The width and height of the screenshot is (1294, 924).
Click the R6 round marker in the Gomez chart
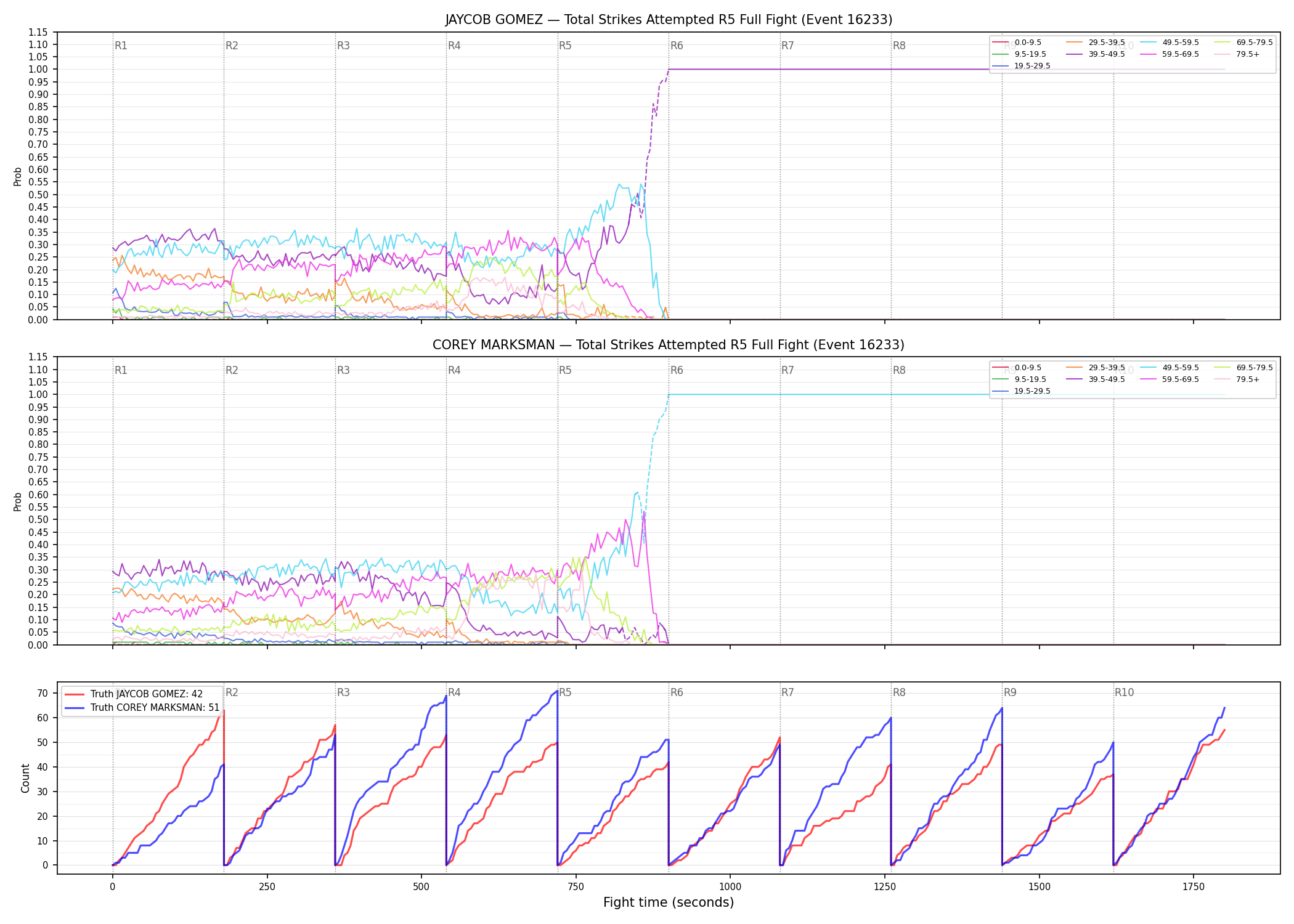pyautogui.click(x=677, y=46)
